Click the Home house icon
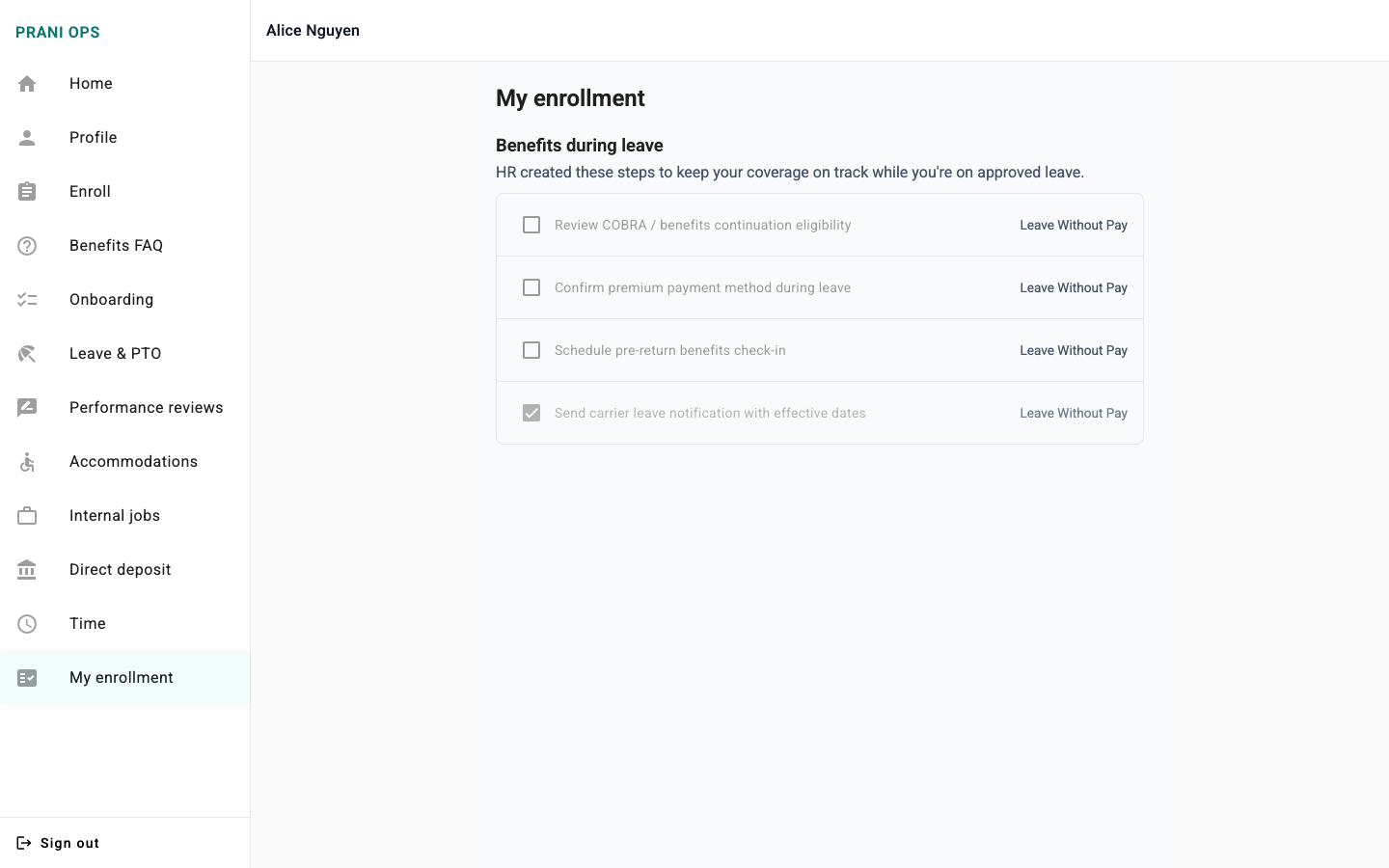This screenshot has height=868, width=1389. [x=27, y=84]
